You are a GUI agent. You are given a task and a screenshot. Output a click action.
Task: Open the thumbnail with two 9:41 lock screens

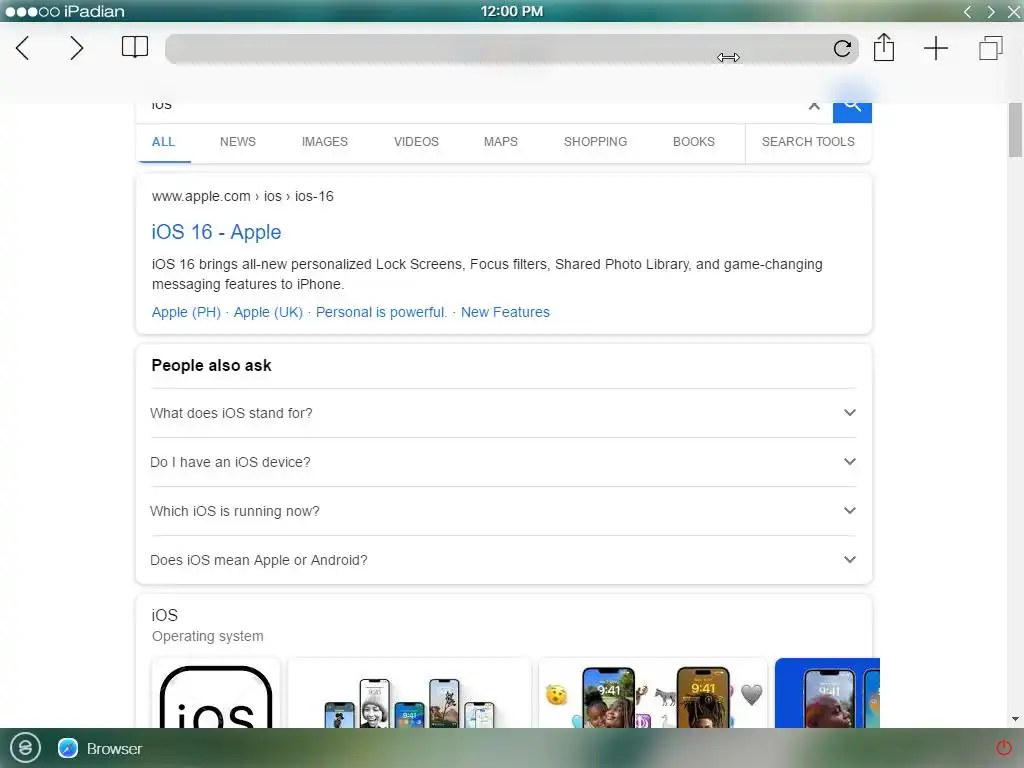click(x=653, y=694)
